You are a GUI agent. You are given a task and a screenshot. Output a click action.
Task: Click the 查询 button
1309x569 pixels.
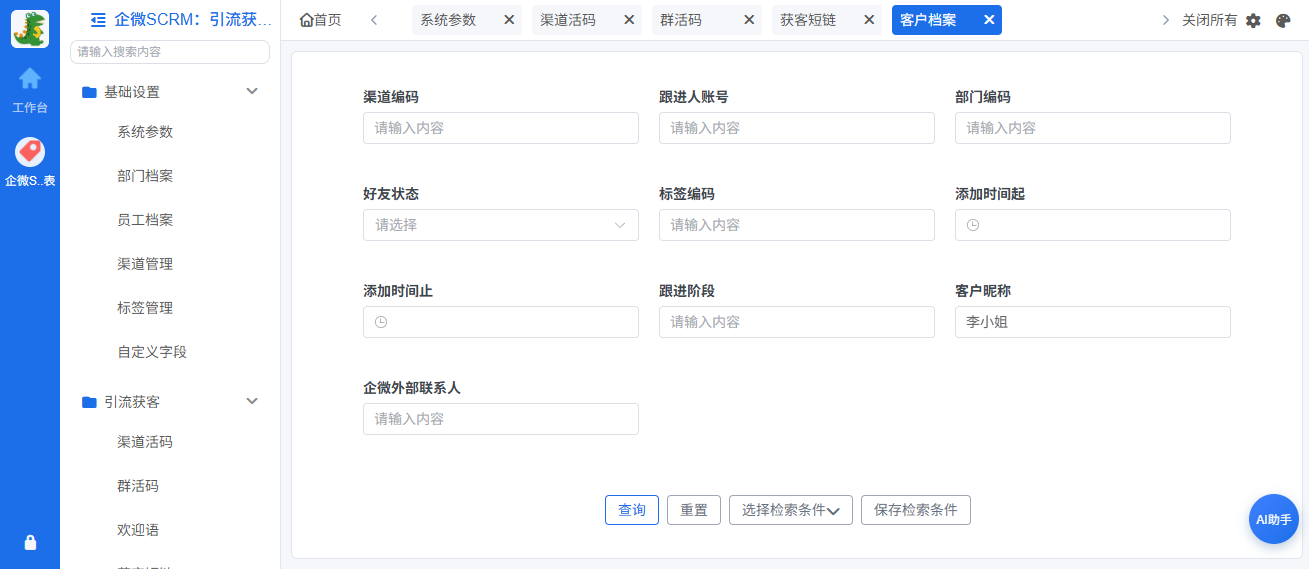(x=632, y=510)
